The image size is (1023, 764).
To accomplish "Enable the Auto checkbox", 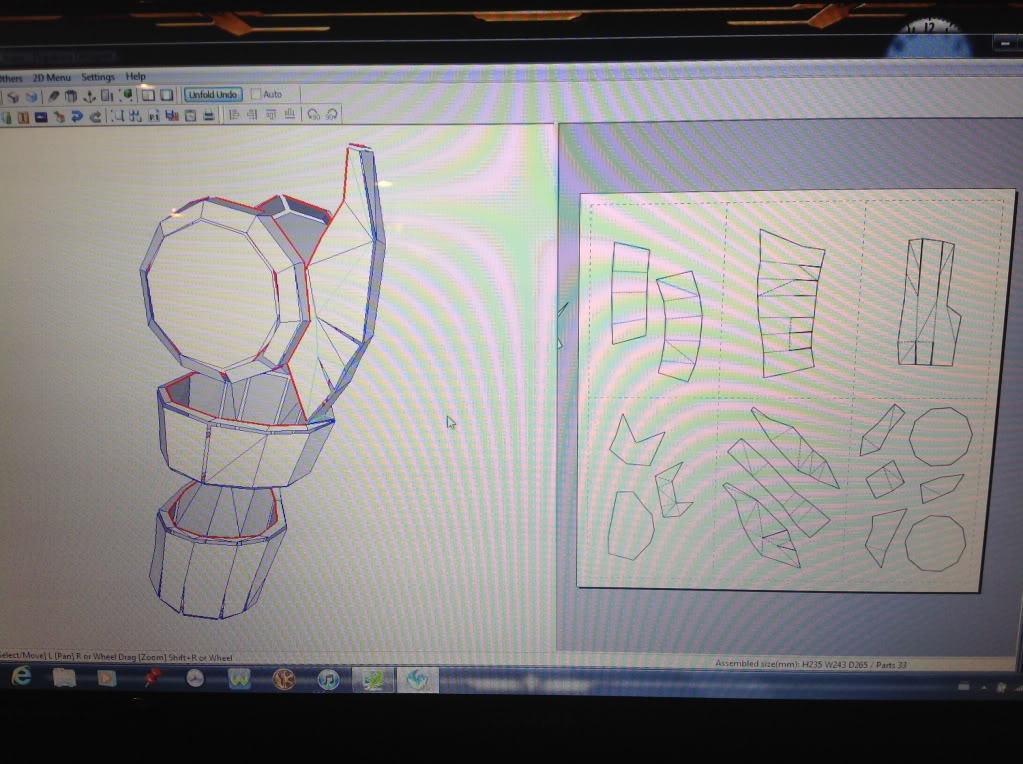I will pos(256,94).
